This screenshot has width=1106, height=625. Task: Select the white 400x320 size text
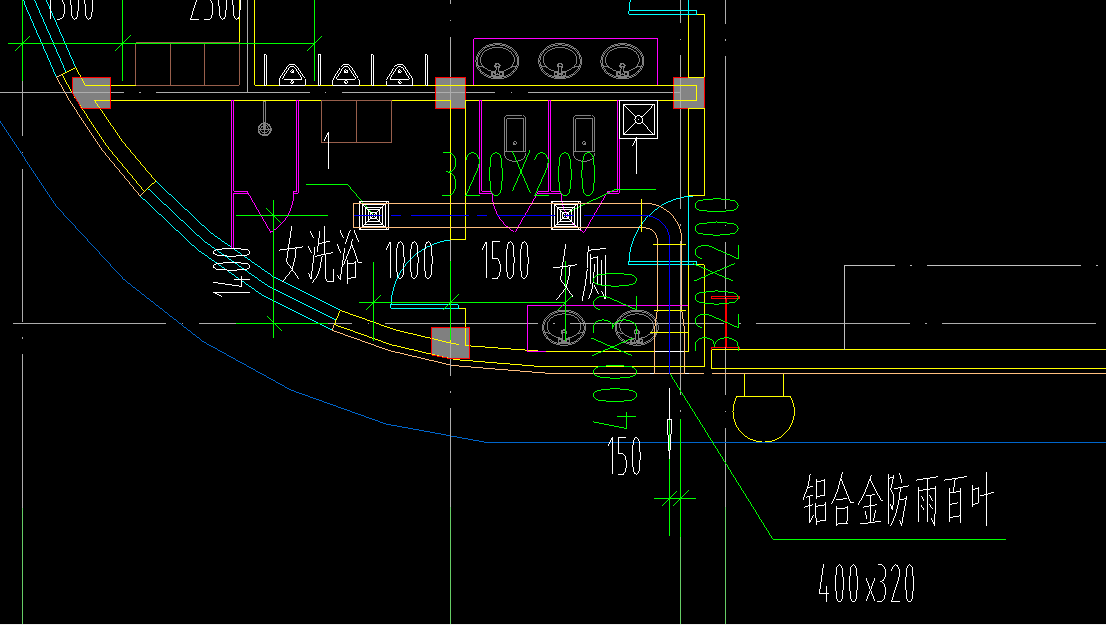click(866, 583)
